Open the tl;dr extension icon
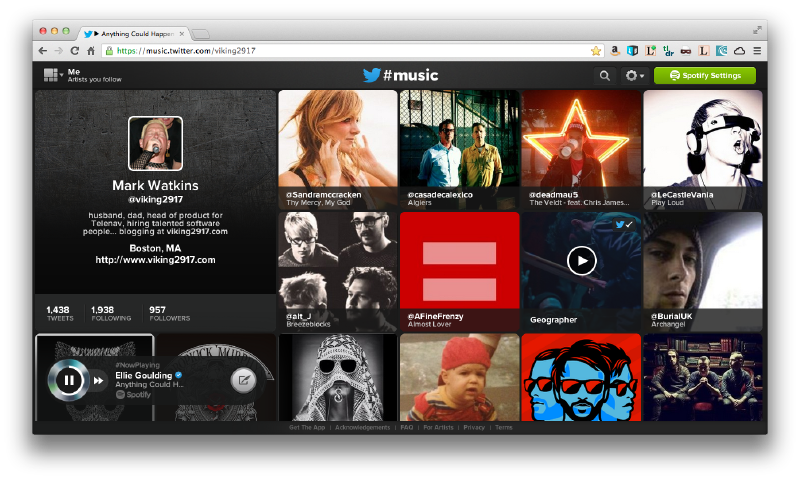The width and height of the screenshot is (800, 480). [x=668, y=50]
